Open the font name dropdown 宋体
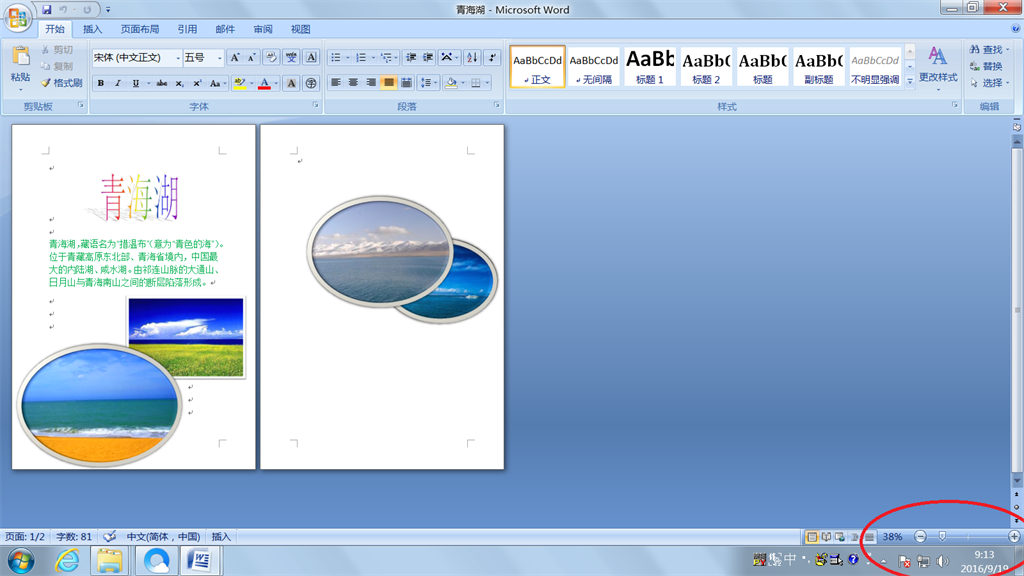Screen dimensions: 1024x576 pos(178,58)
